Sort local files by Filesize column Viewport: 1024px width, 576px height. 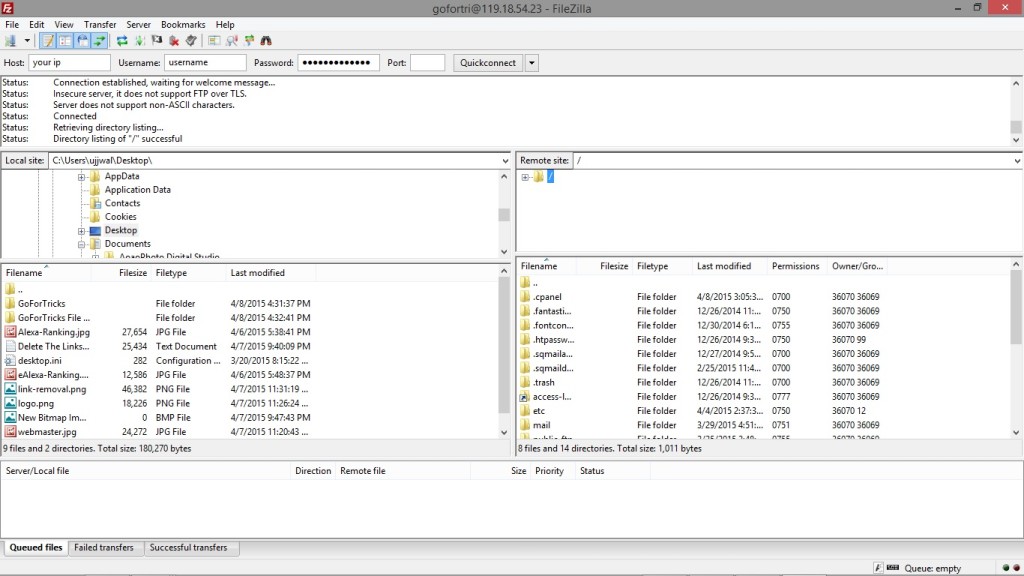122,273
